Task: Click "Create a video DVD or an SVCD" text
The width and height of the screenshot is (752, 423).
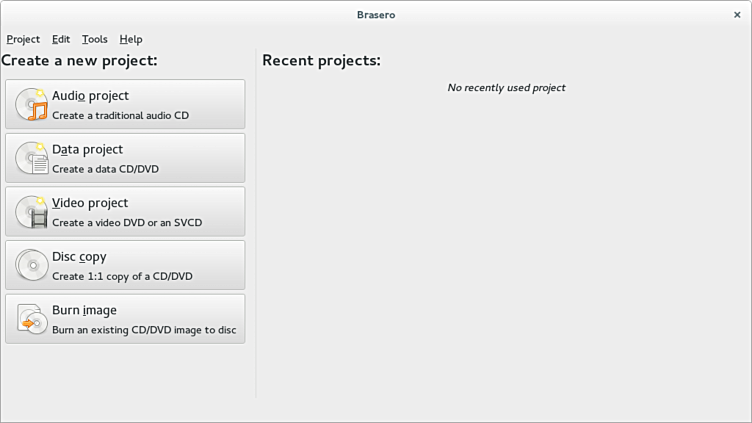Action: click(x=127, y=222)
